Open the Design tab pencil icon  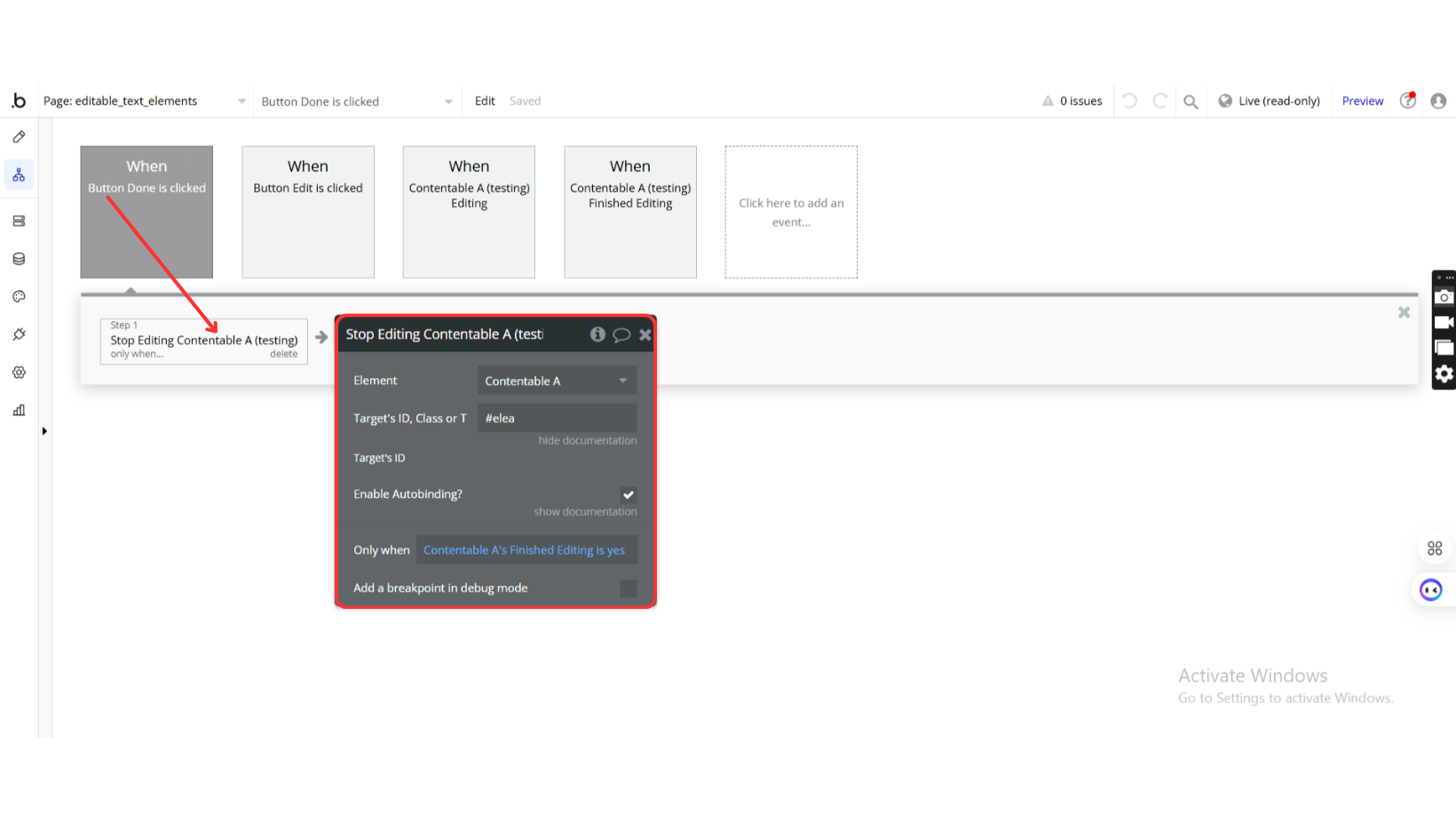tap(19, 138)
